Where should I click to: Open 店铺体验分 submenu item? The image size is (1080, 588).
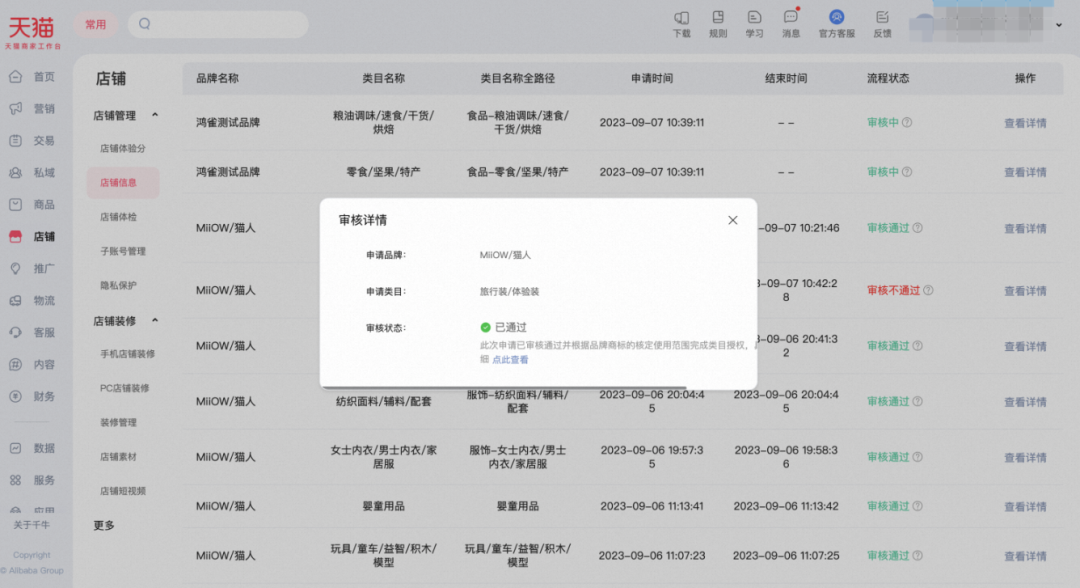click(123, 149)
